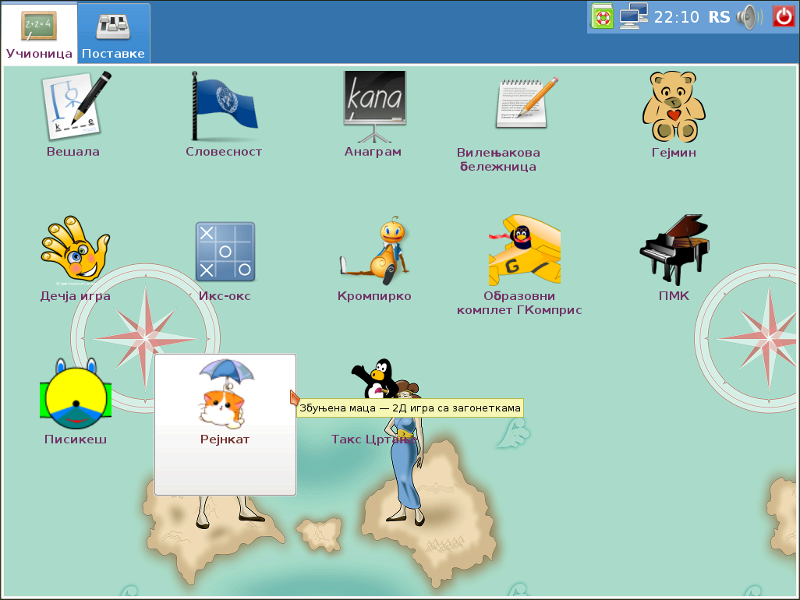Launch the ПМК piano application
The image size is (800, 600).
(673, 253)
